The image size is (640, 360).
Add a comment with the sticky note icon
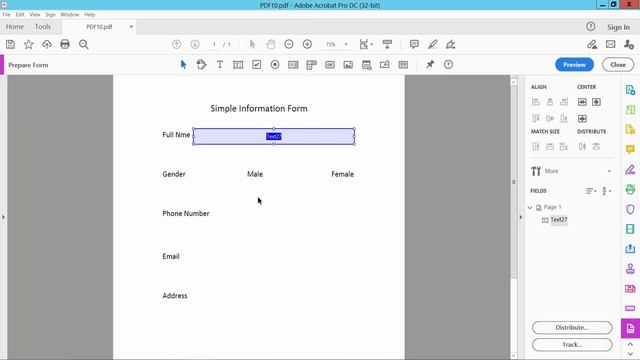pyautogui.click(x=414, y=44)
